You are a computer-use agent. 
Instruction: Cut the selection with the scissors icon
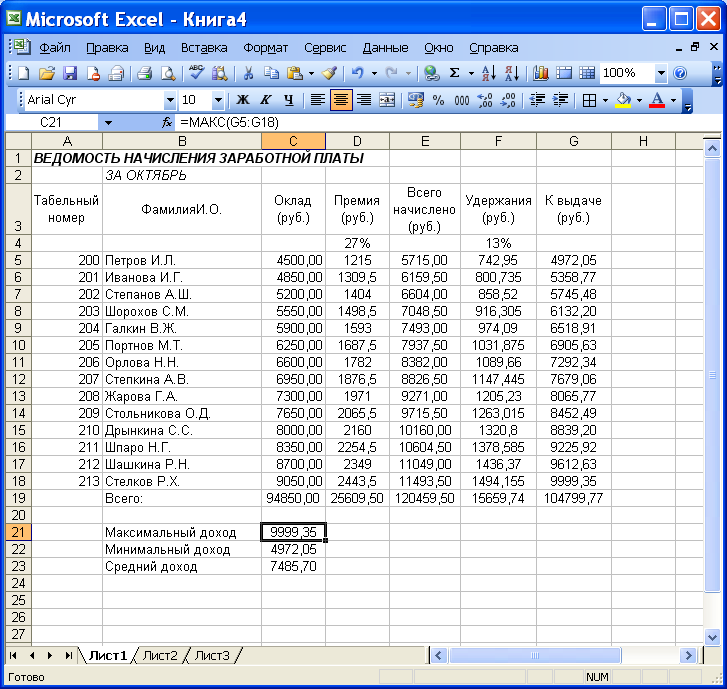click(249, 73)
